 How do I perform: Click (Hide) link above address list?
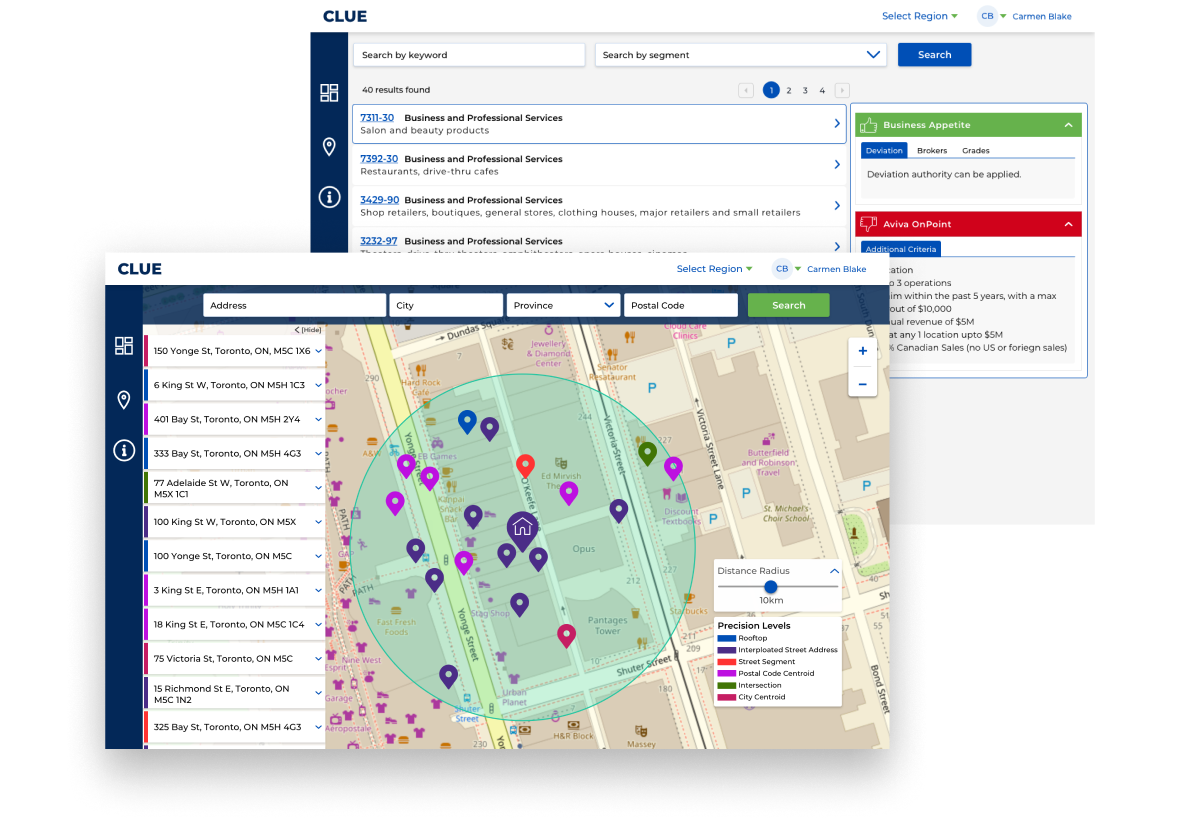click(x=308, y=330)
